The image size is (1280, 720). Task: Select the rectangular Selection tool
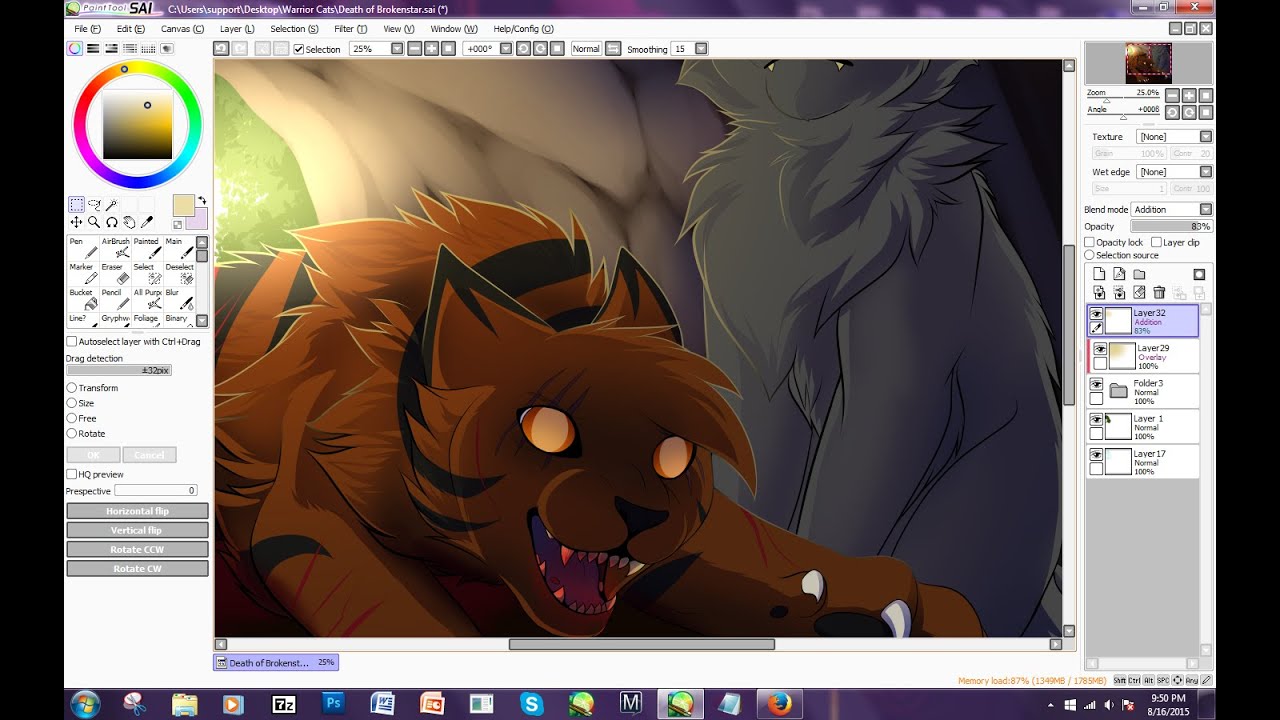76,204
